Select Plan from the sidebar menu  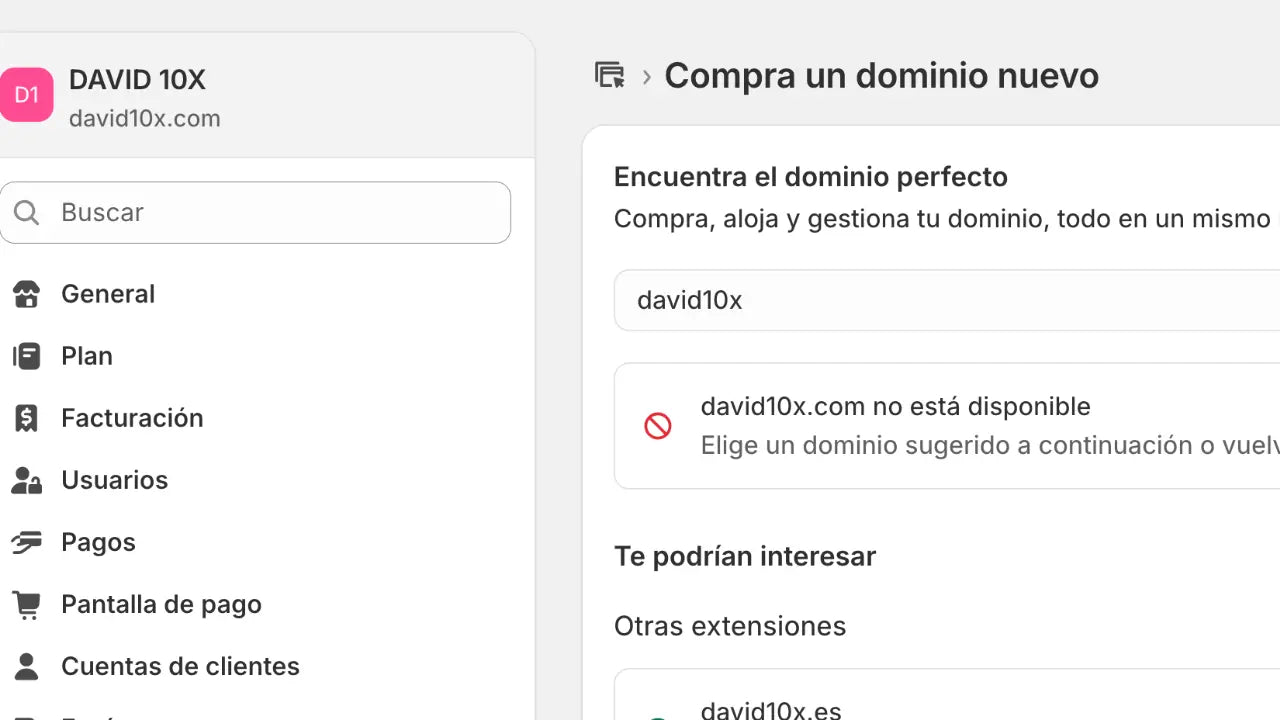tap(86, 356)
